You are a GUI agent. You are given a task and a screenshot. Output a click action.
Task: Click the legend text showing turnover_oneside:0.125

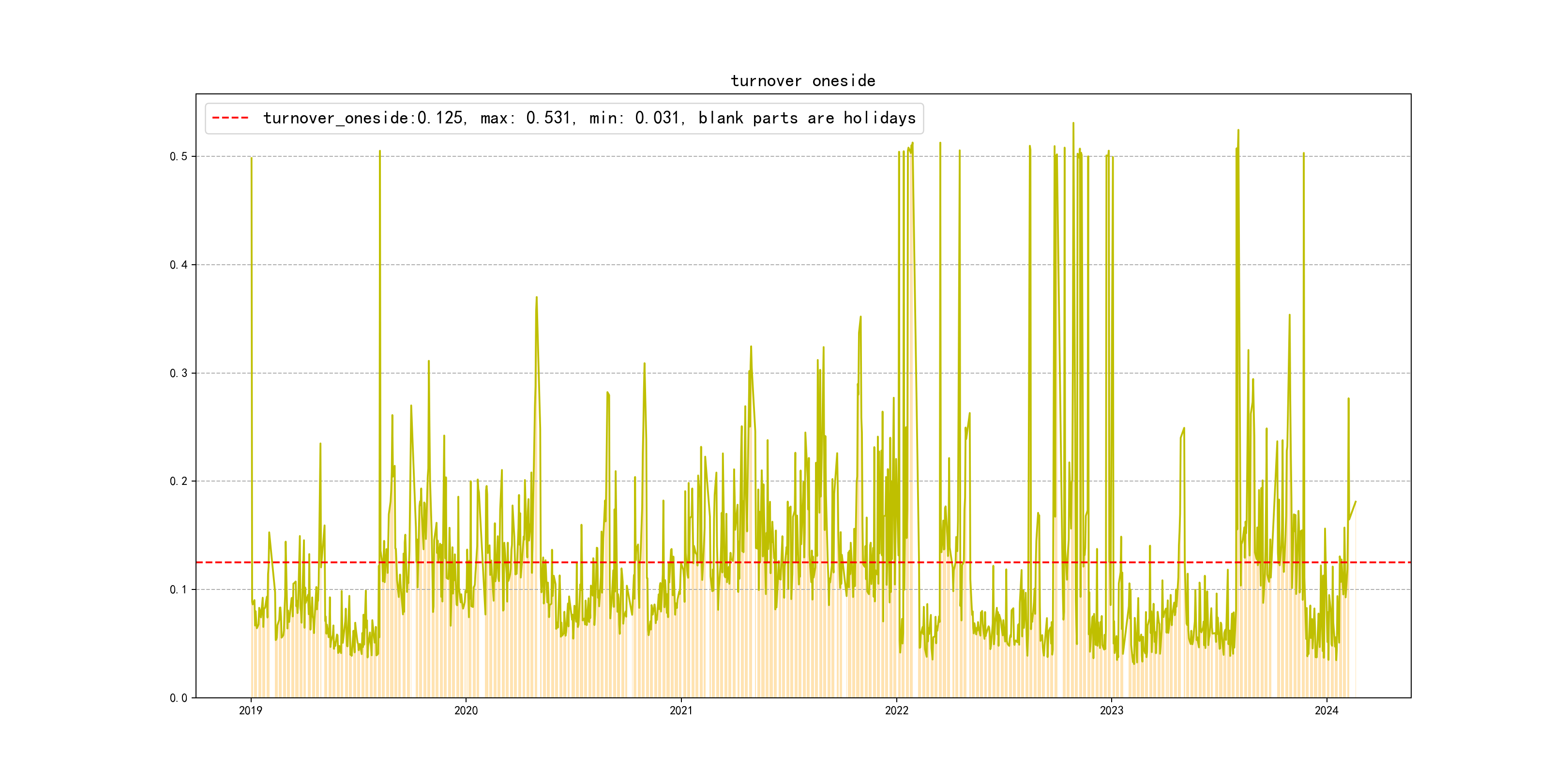(364, 118)
